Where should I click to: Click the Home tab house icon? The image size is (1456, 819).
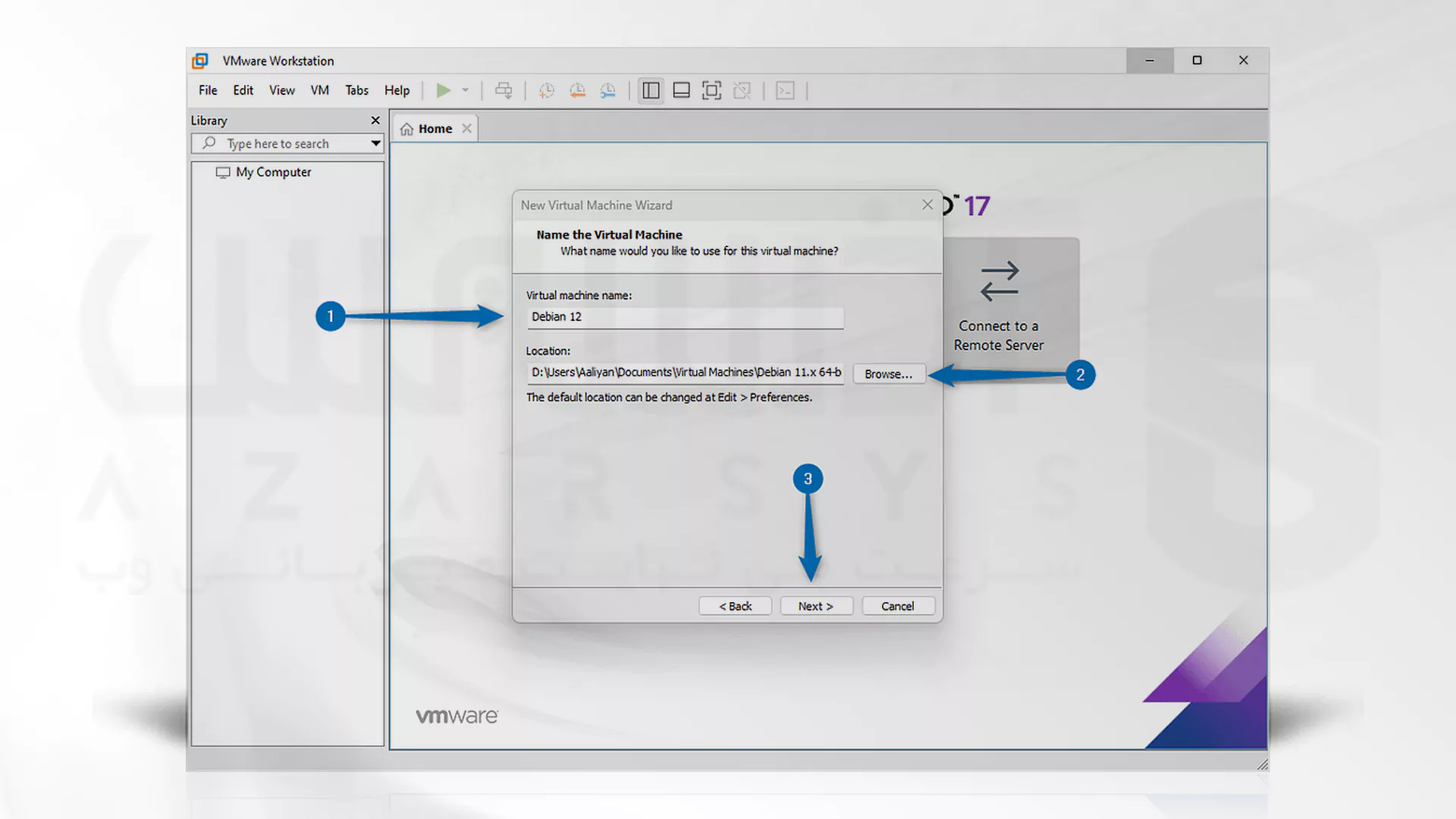point(407,129)
